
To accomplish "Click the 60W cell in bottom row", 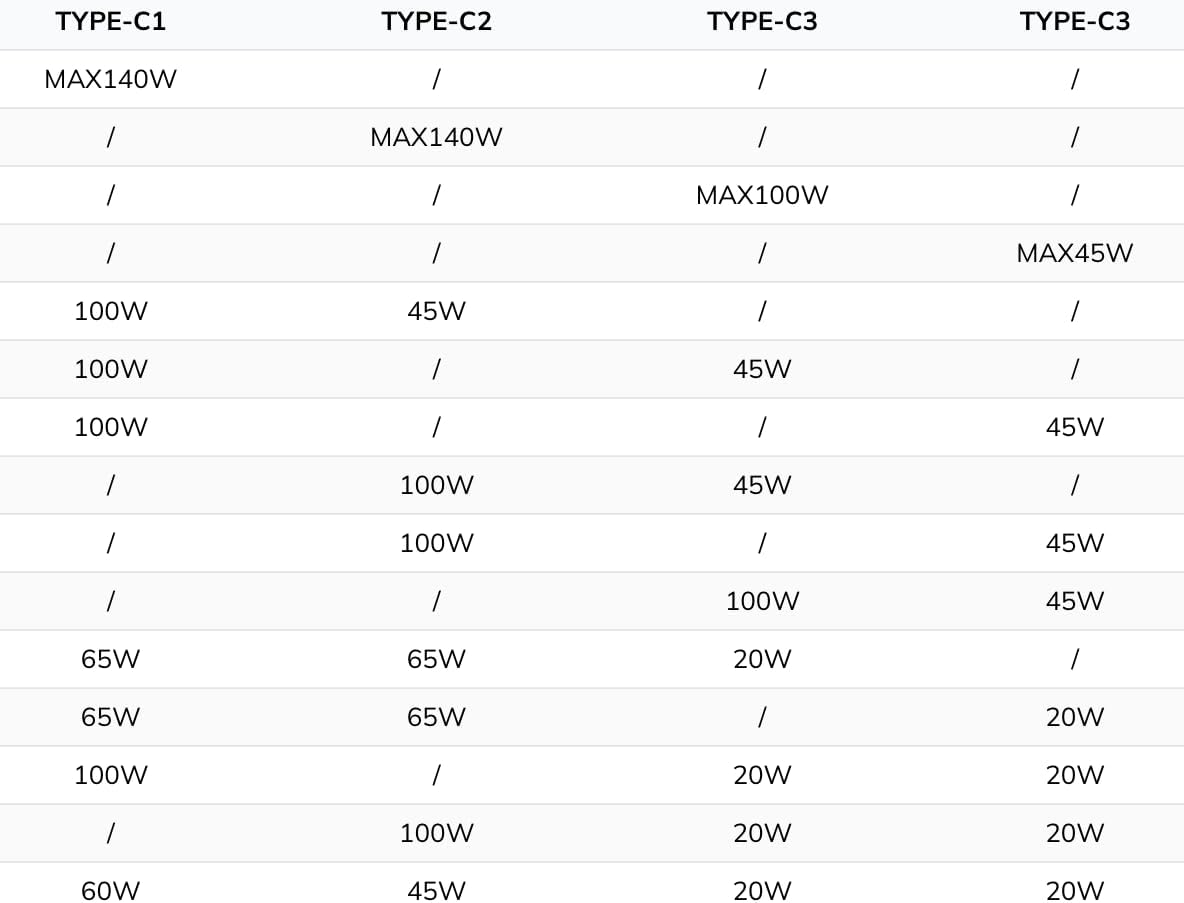I will [110, 891].
